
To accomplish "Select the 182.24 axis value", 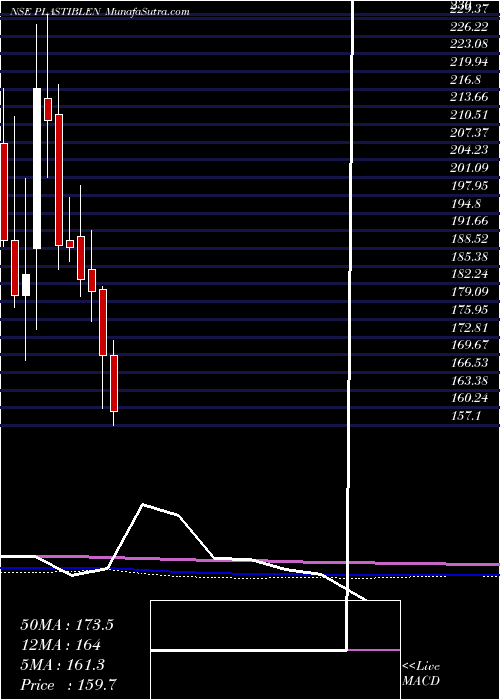I will (471, 275).
